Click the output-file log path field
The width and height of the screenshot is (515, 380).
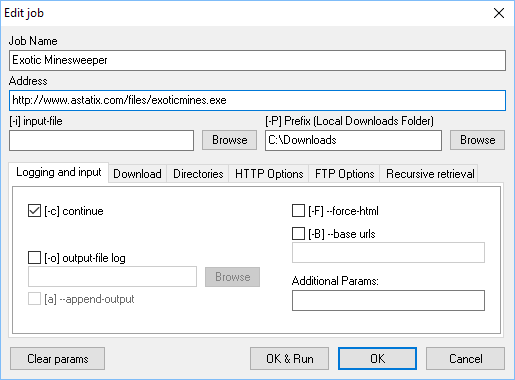point(112,276)
